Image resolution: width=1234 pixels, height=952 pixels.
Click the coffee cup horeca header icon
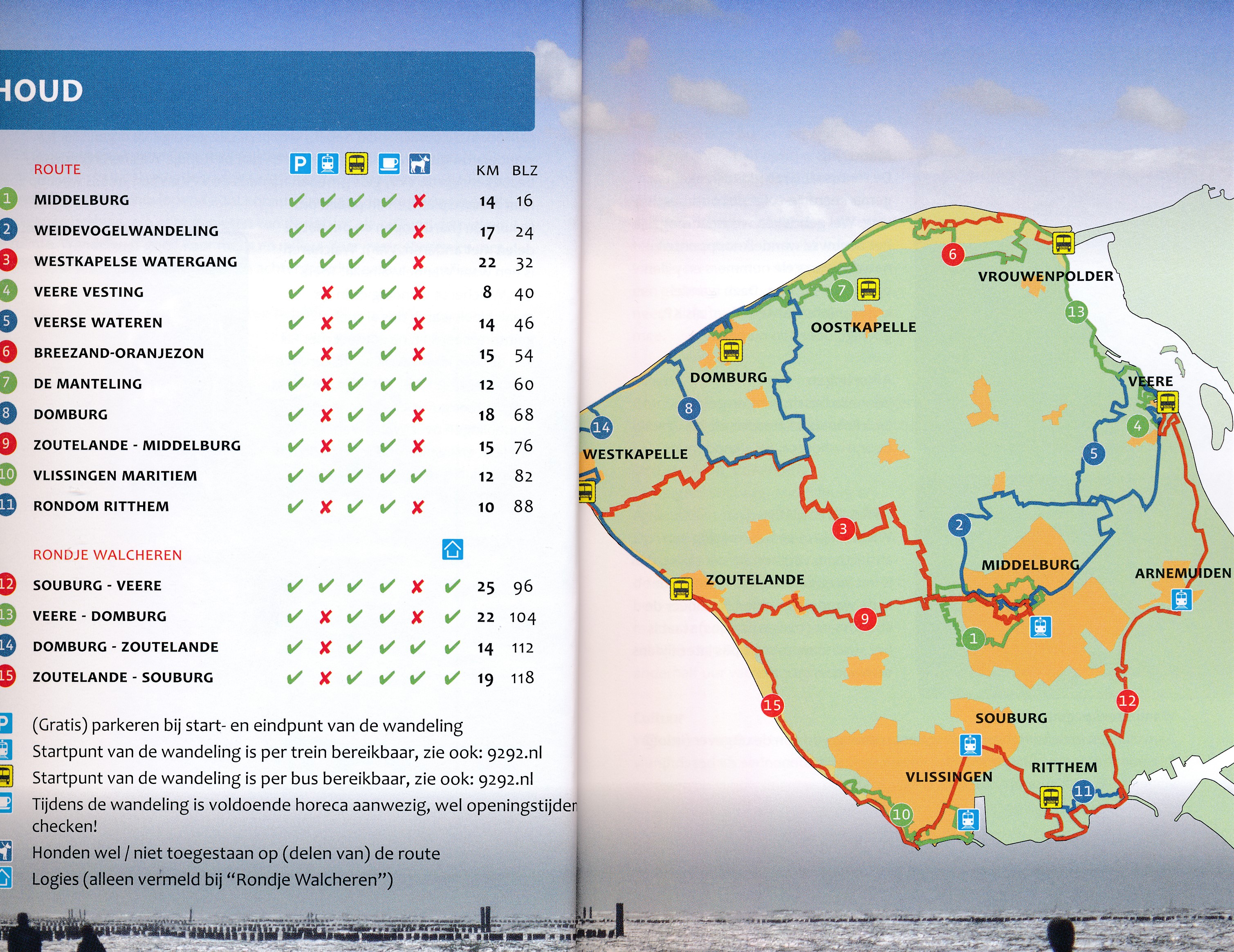[389, 164]
